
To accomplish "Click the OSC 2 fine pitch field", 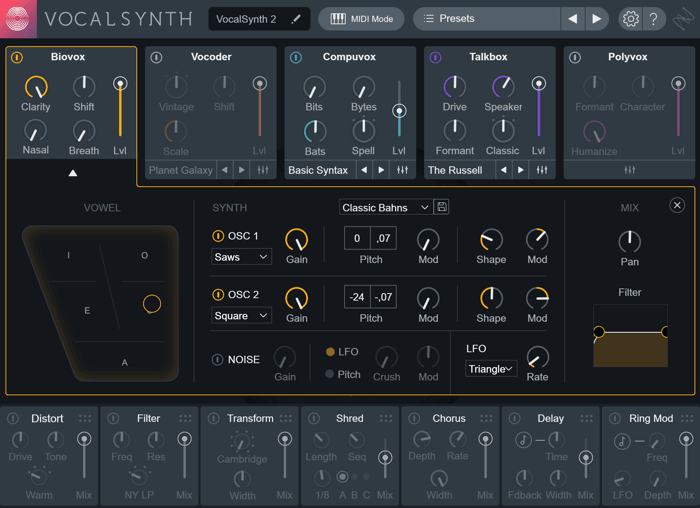I will (383, 297).
